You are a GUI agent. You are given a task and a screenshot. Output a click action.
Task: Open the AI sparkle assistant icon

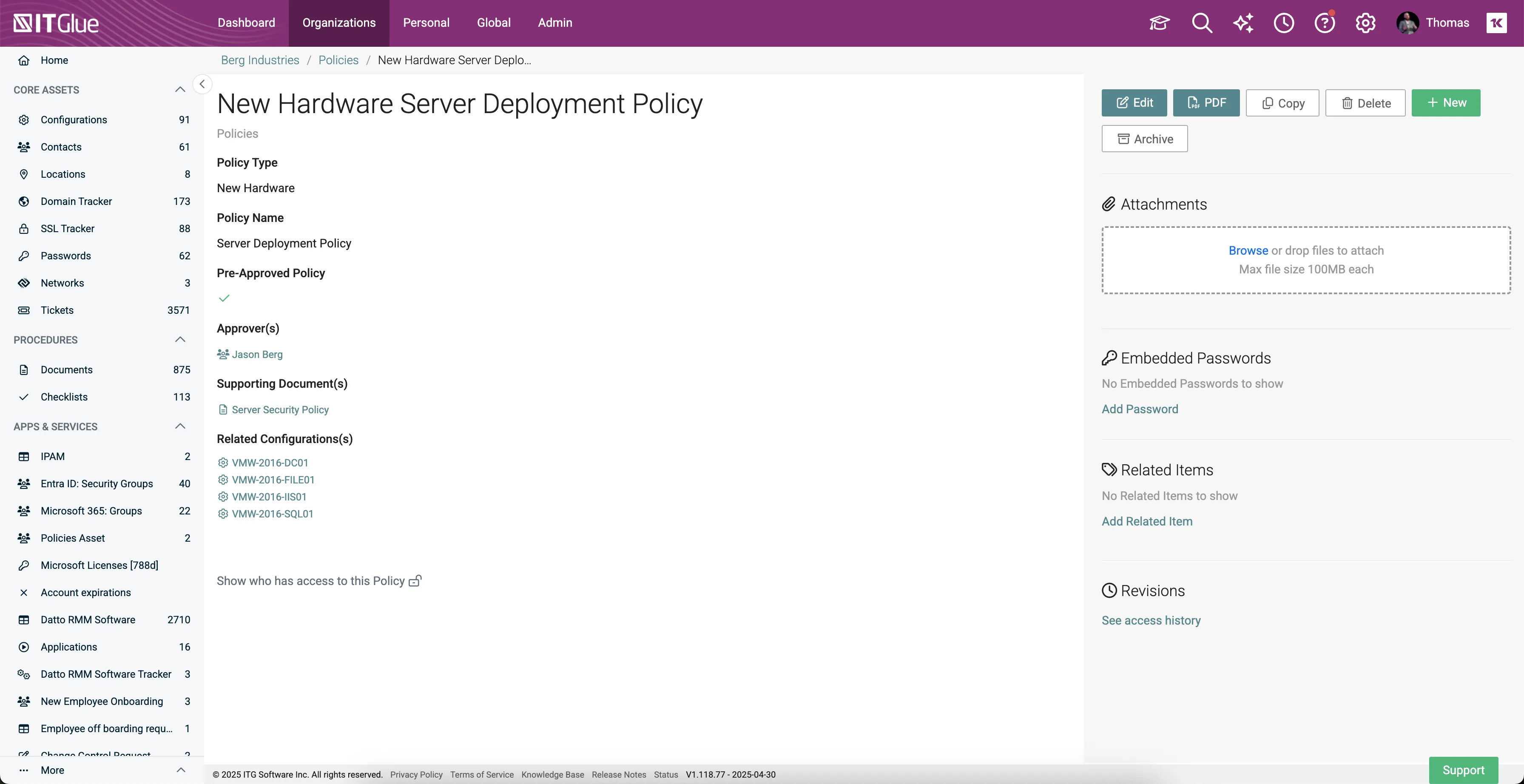point(1243,23)
